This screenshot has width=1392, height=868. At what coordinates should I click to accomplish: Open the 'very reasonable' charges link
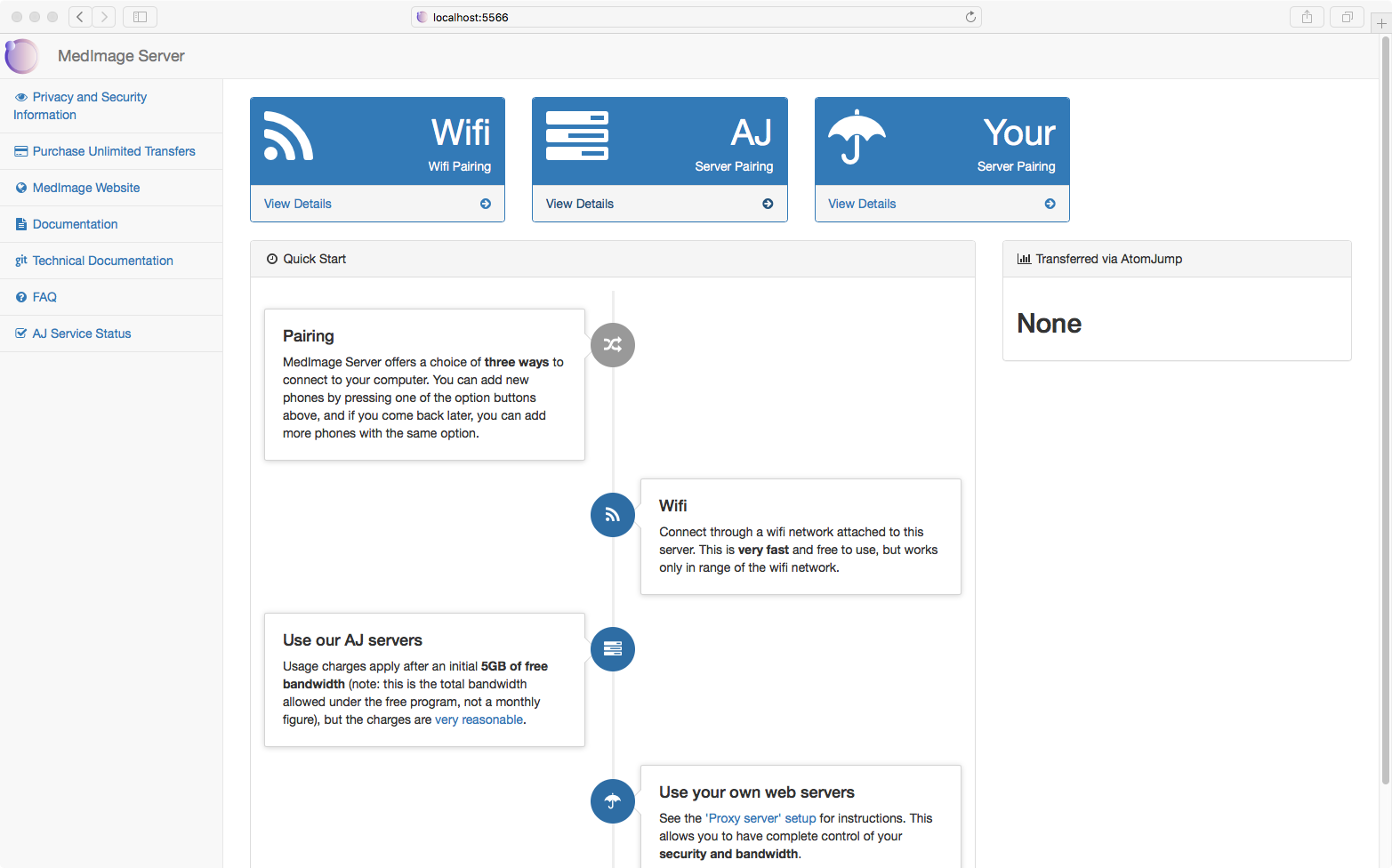pos(479,719)
